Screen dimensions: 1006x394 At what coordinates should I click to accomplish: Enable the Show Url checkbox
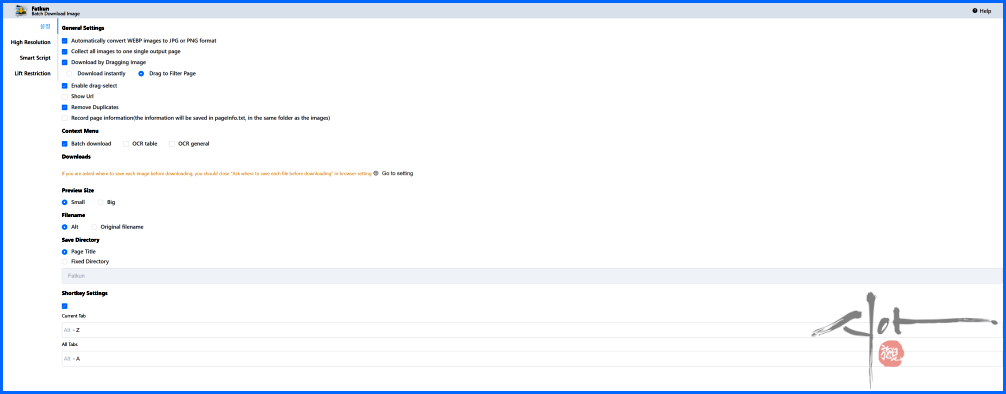pyautogui.click(x=64, y=96)
